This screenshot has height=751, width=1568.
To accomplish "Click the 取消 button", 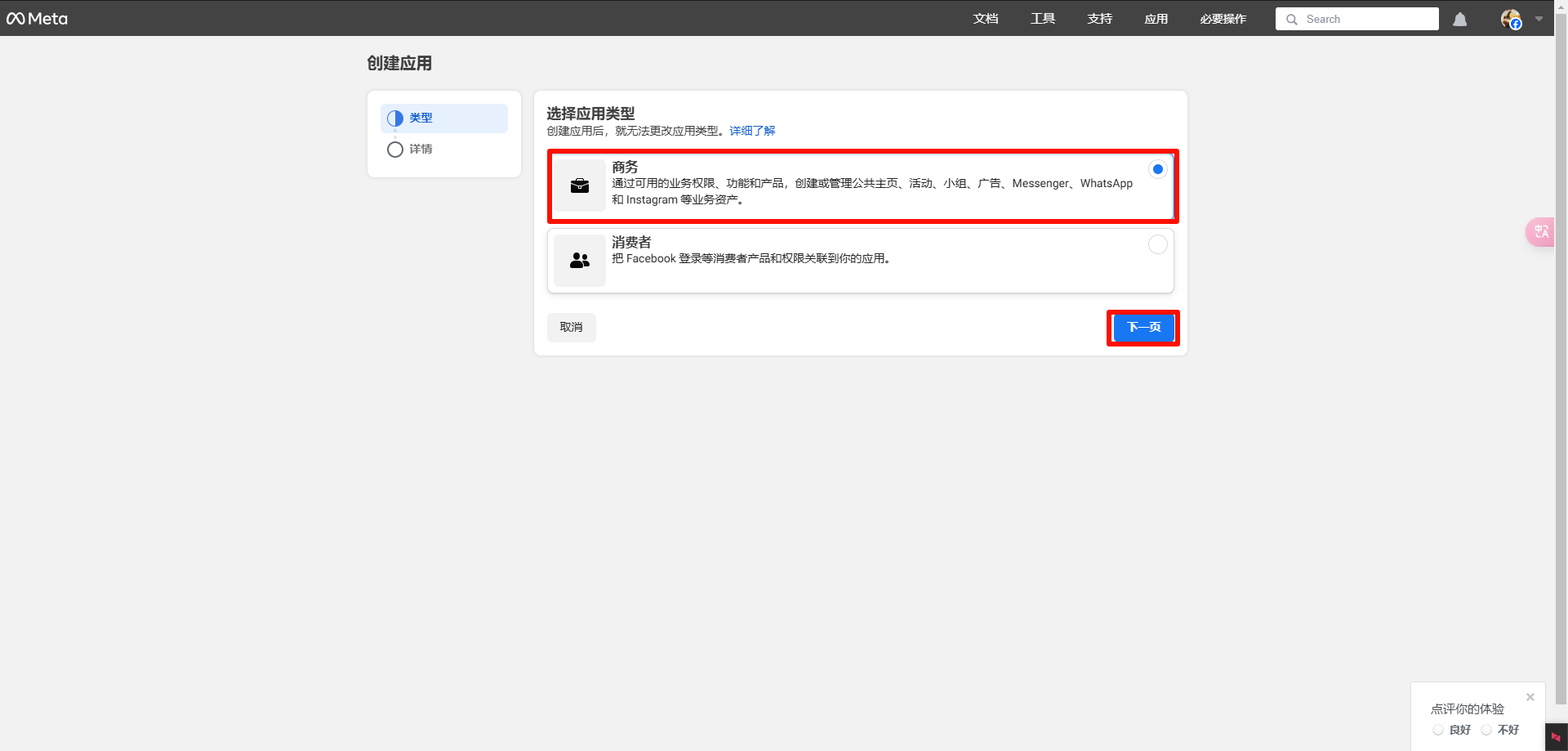I will click(572, 327).
